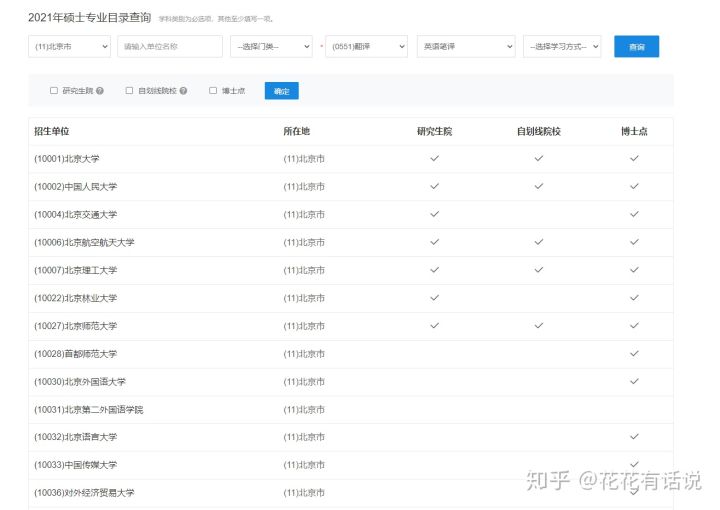Click 中国人民大学 row's 研究生院 checkmark
Viewport: 720px width, 510px height.
click(434, 186)
